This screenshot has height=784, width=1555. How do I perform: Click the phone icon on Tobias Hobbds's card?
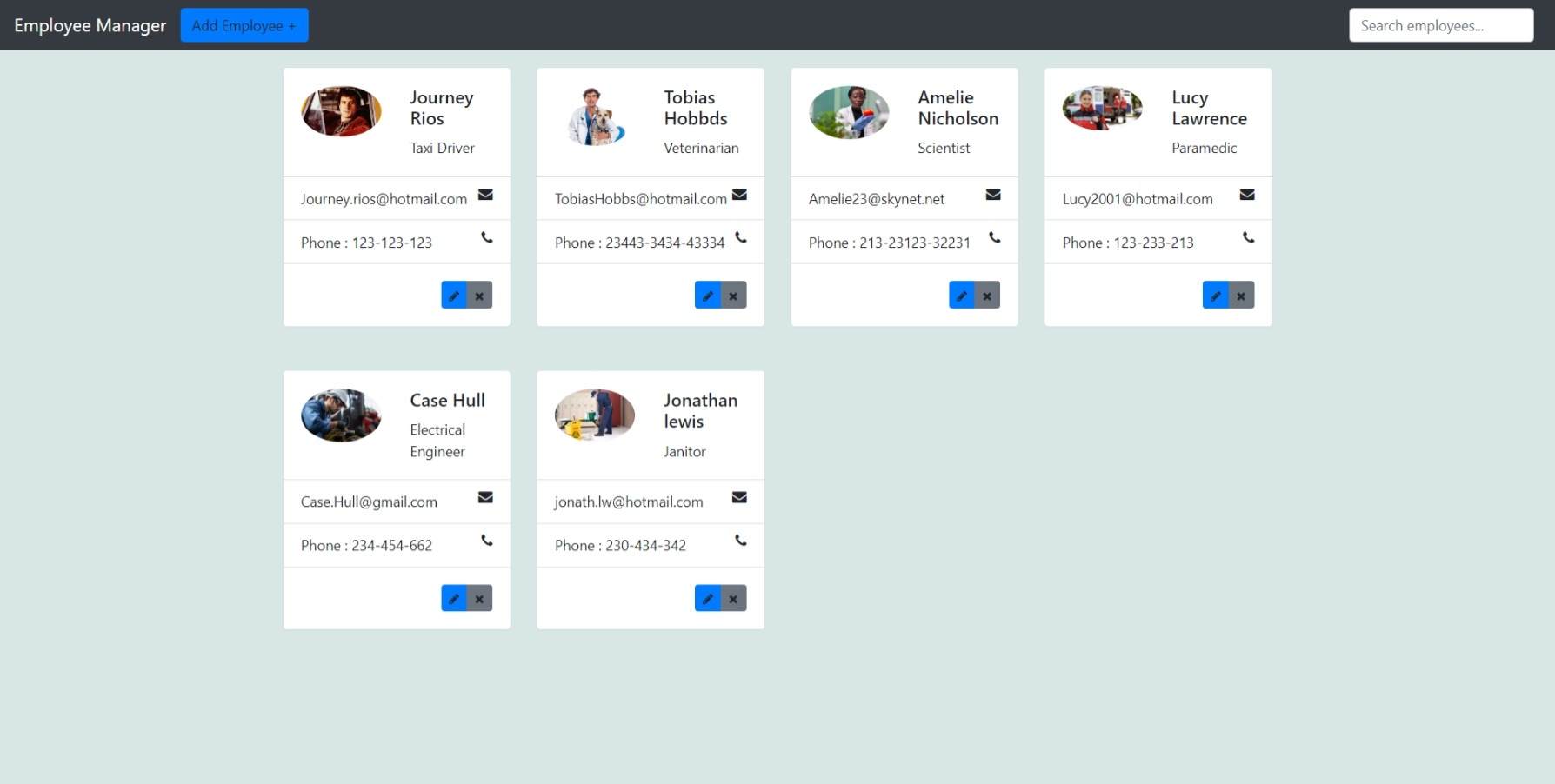pos(740,237)
